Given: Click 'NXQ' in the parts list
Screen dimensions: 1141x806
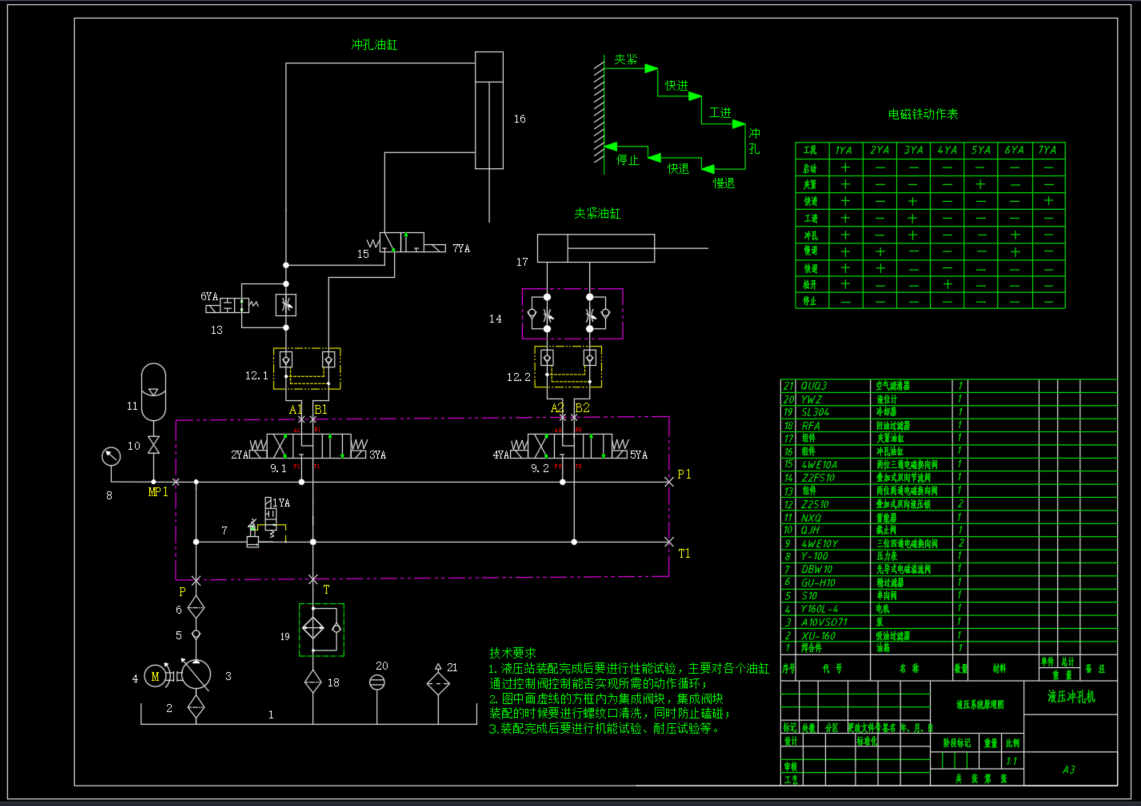Looking at the screenshot, I should pyautogui.click(x=811, y=518).
